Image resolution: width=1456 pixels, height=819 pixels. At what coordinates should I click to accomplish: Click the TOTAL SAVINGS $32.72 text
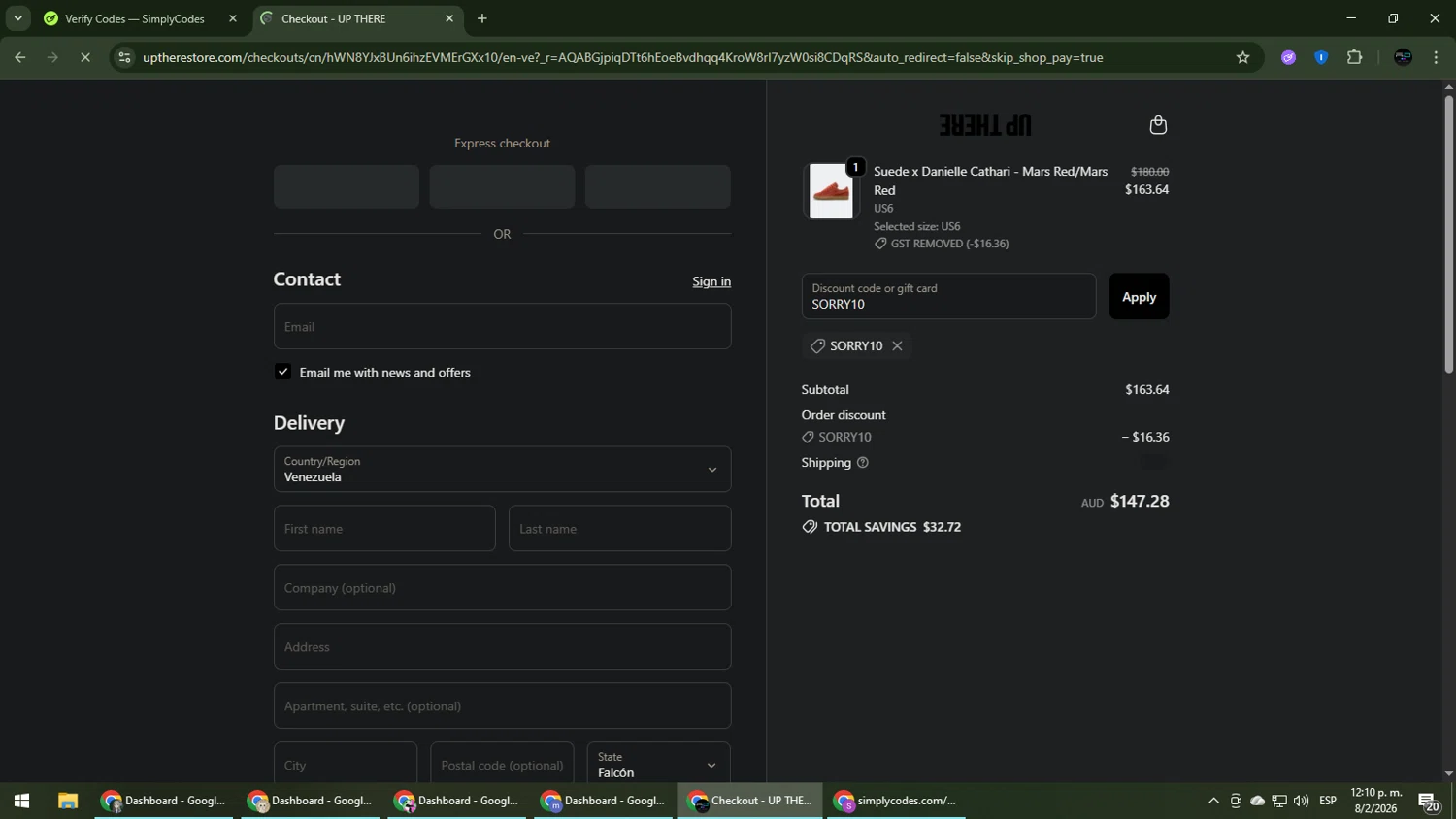(892, 527)
